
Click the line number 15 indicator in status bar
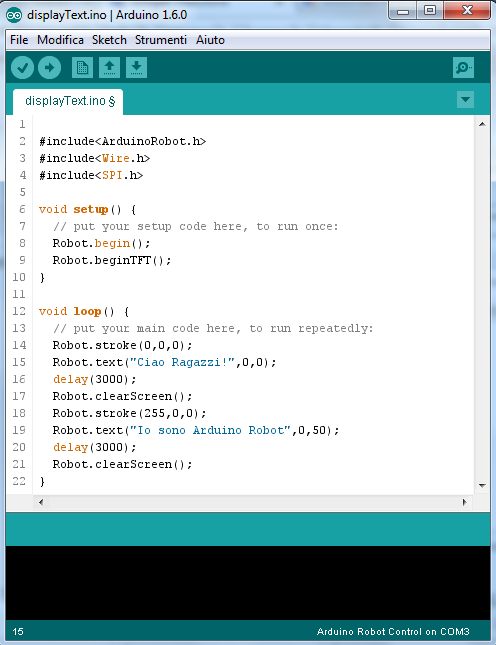[x=18, y=632]
